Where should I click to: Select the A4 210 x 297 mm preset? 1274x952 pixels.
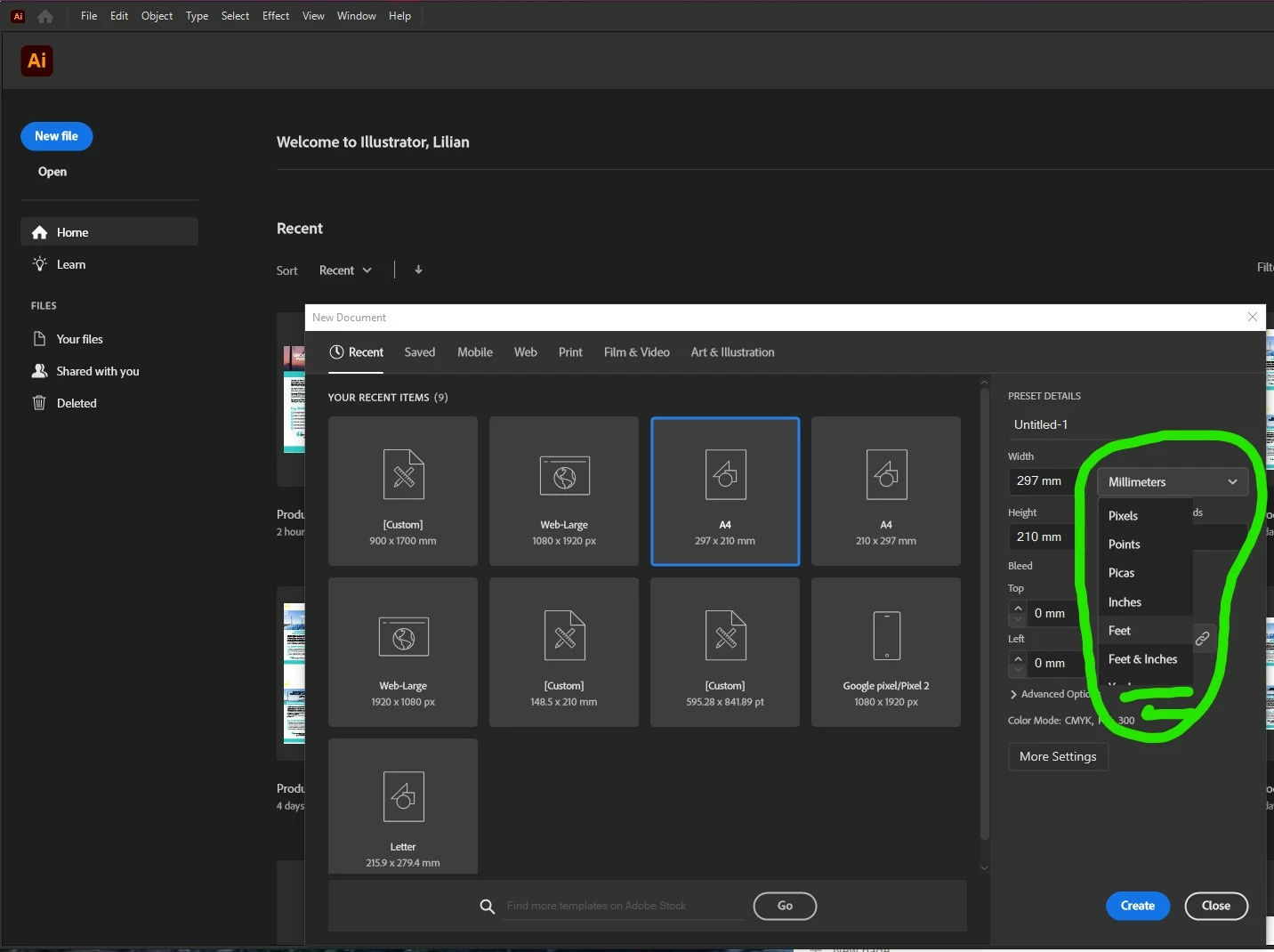tap(886, 491)
